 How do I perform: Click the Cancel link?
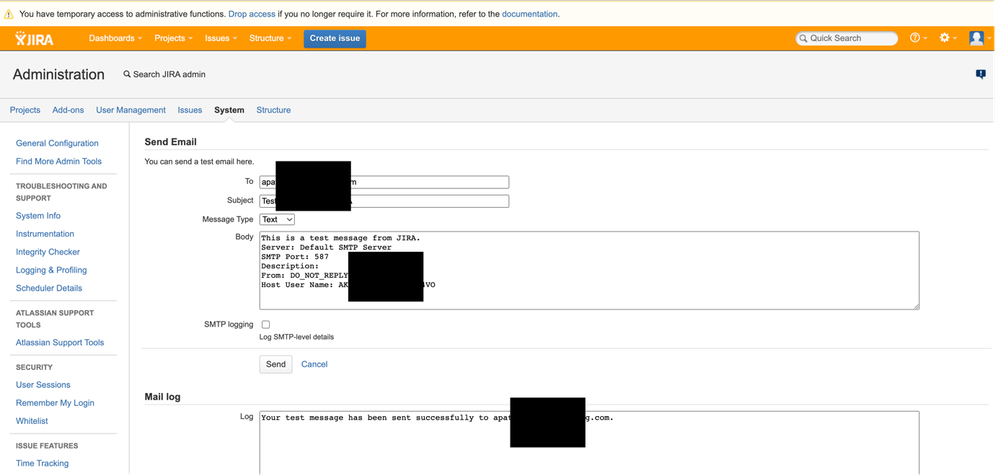[x=314, y=364]
